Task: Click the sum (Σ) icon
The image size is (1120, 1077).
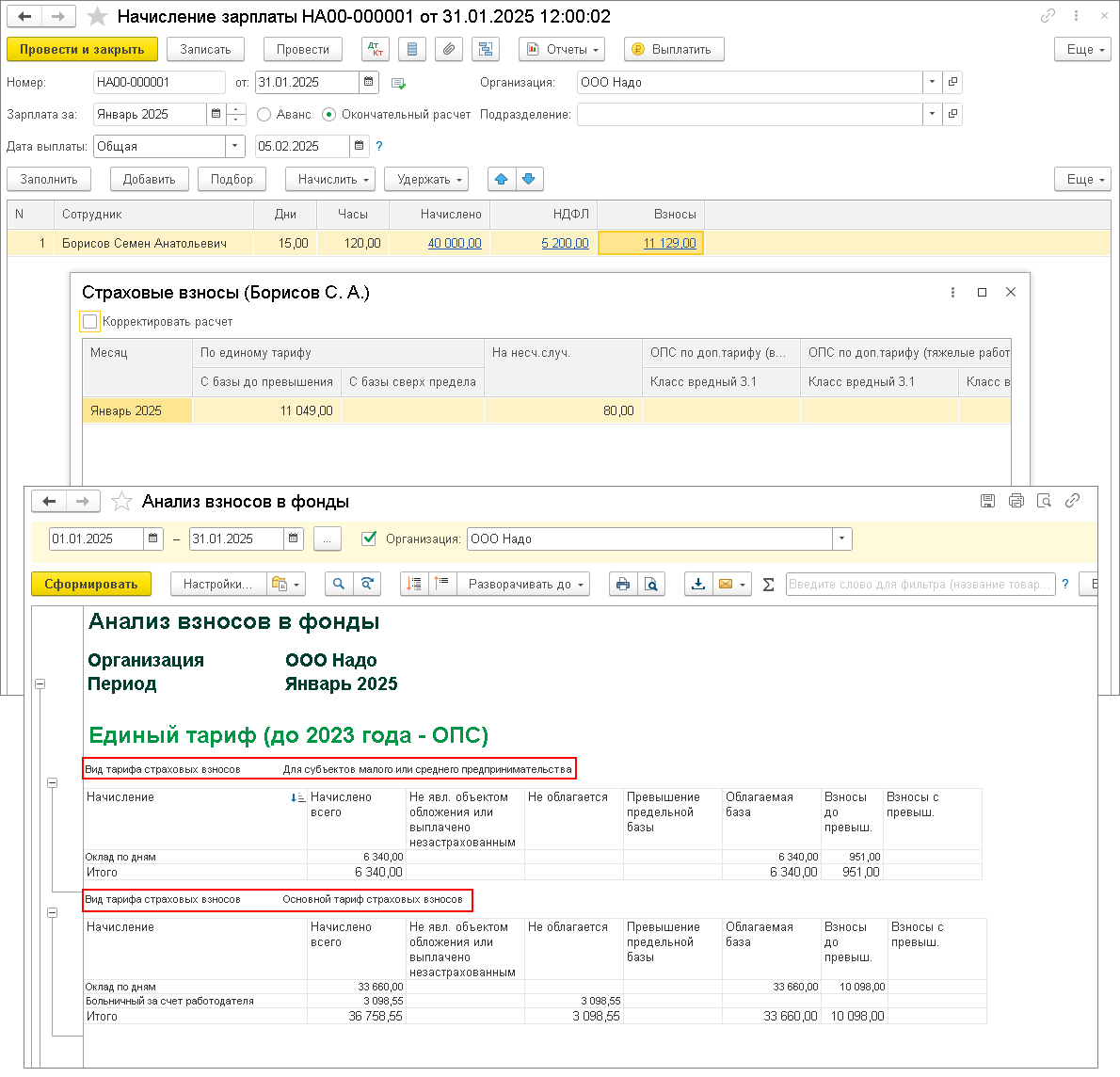Action: 768,585
